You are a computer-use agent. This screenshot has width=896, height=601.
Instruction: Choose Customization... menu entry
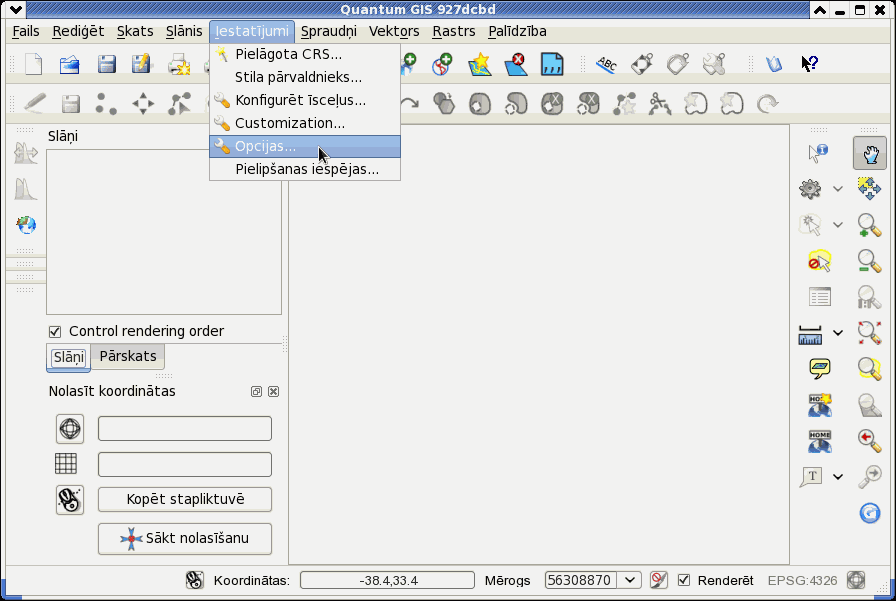[305, 123]
